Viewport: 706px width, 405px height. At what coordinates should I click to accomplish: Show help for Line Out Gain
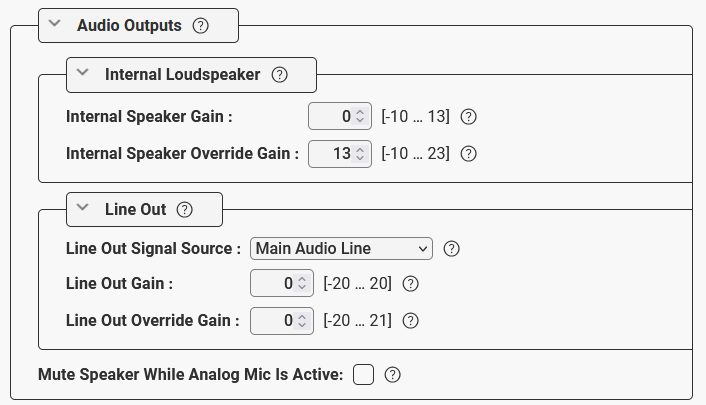point(409,284)
